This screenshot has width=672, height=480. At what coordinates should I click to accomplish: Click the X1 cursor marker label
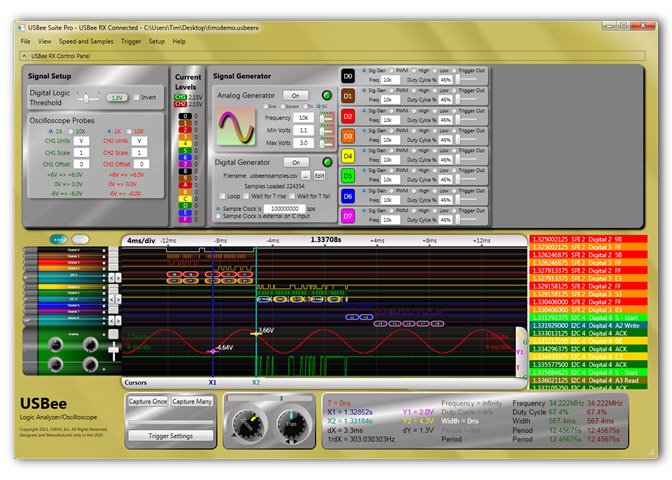(x=213, y=382)
